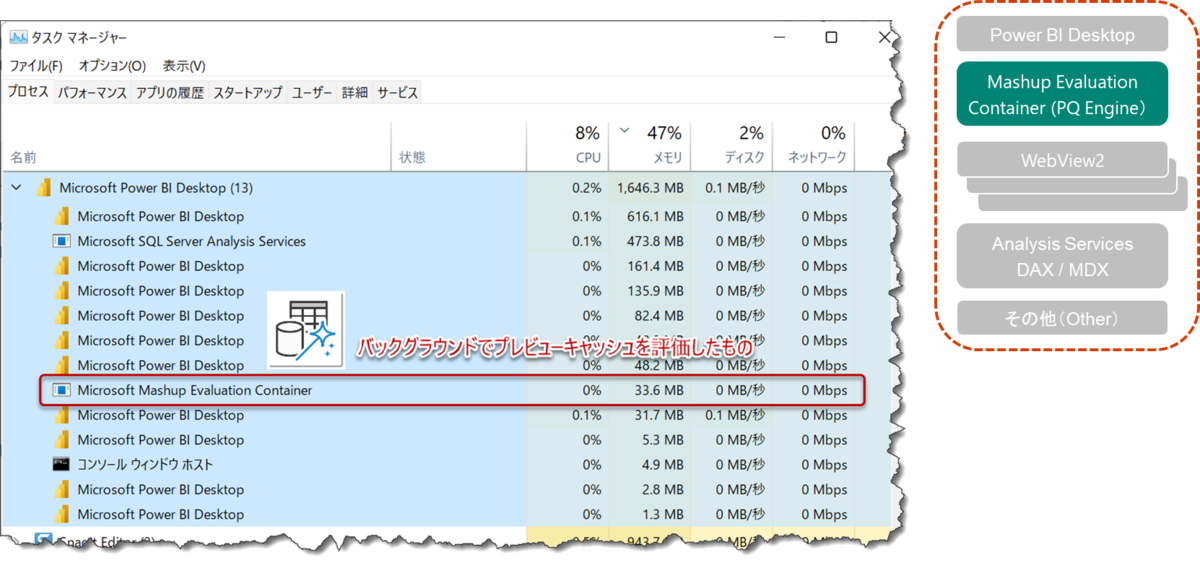This screenshot has width=1200, height=568.
Task: Collapse the Microsoft Power BI Desktop (13) group
Action: [x=17, y=187]
